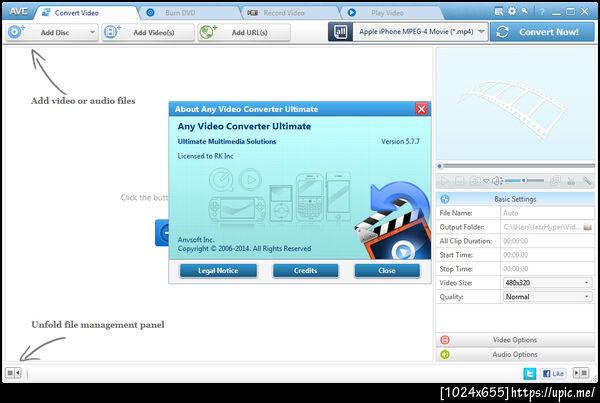Click the 'Anvsoft Inc.' text

tap(196, 240)
